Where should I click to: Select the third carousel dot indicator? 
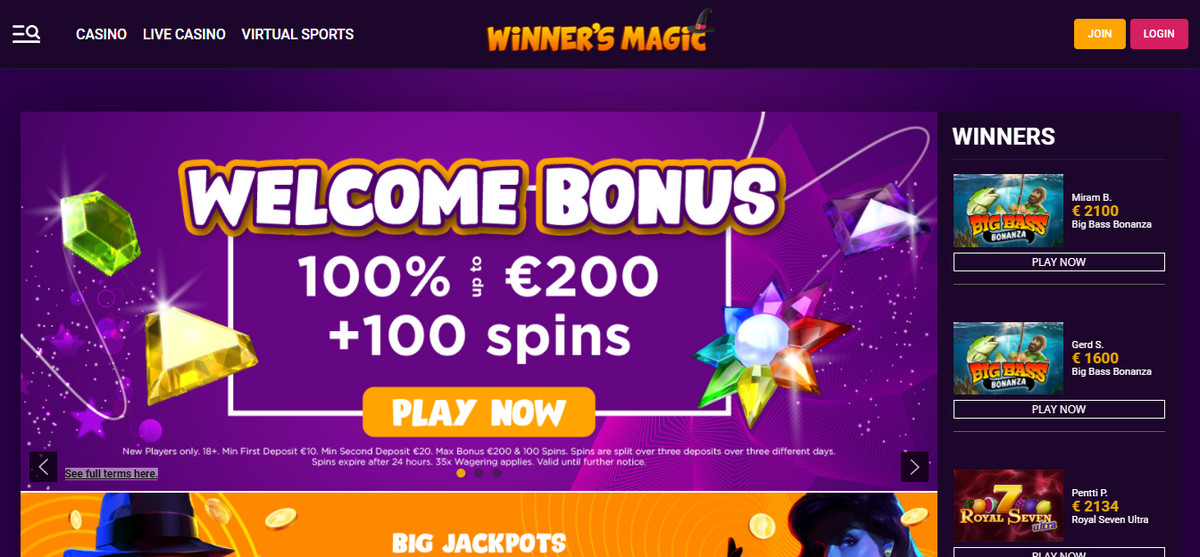pos(497,473)
